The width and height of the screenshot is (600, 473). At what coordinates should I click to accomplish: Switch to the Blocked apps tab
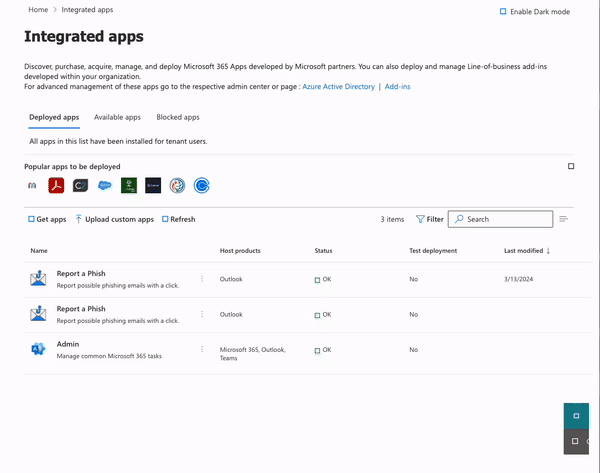(178, 117)
